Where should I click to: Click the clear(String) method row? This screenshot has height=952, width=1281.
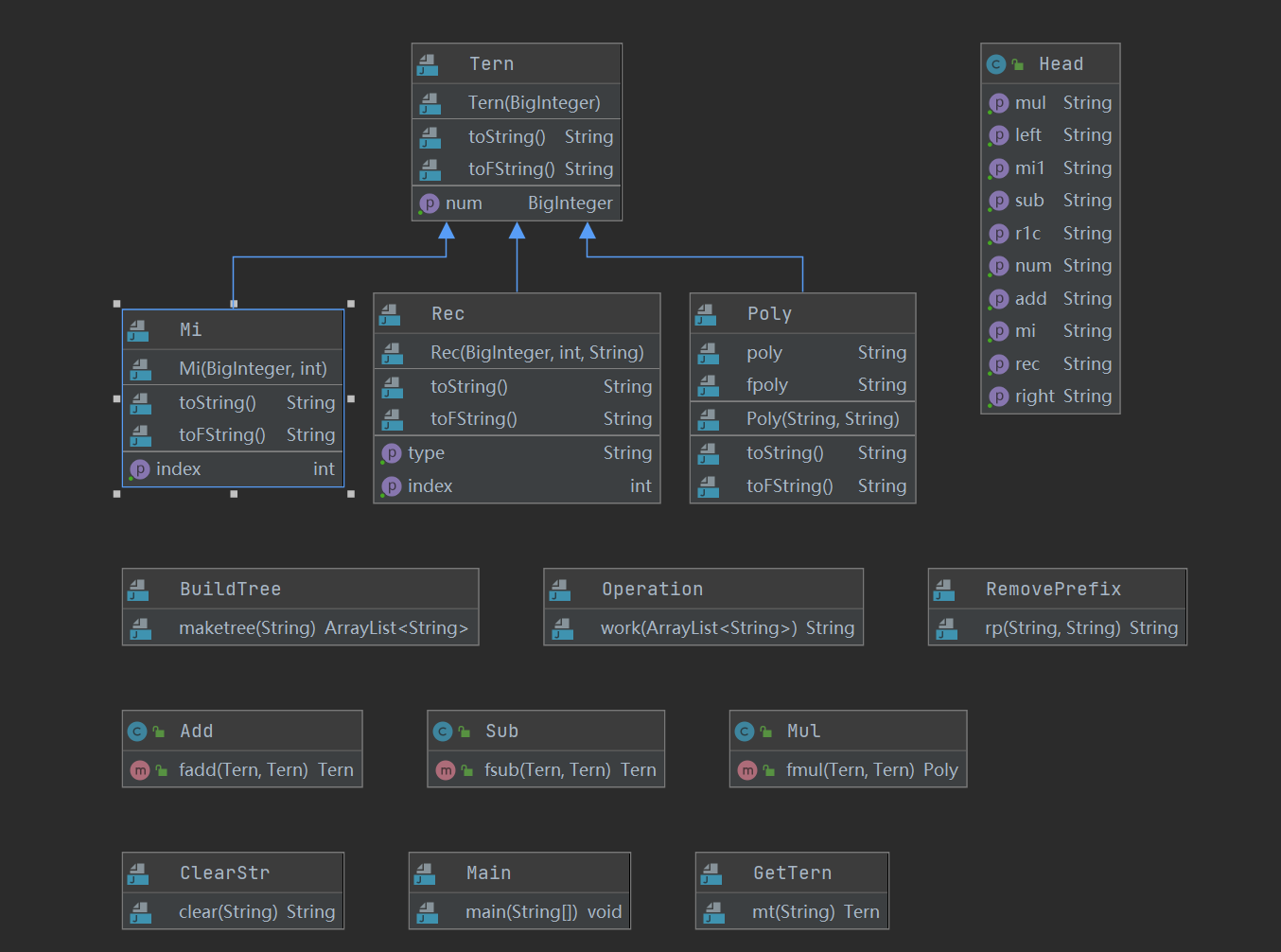pos(233,911)
